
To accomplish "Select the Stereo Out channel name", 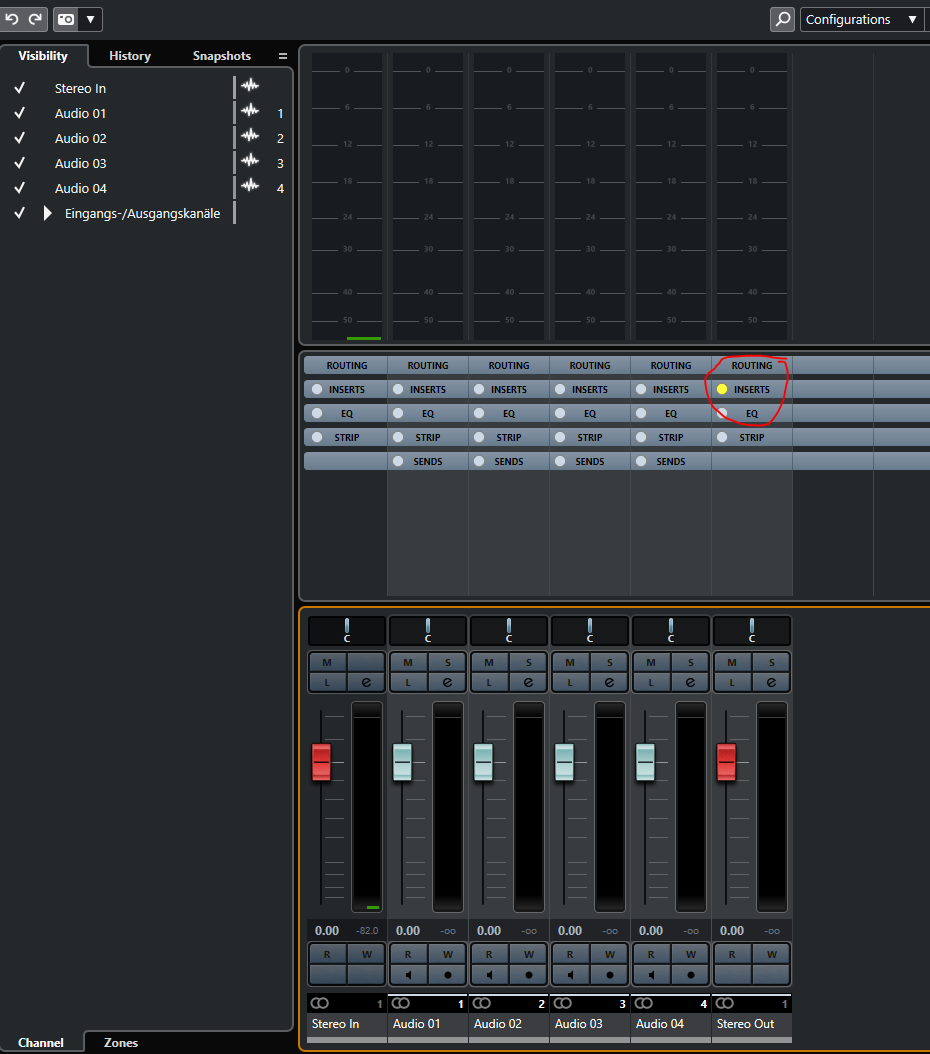I will 745,1024.
